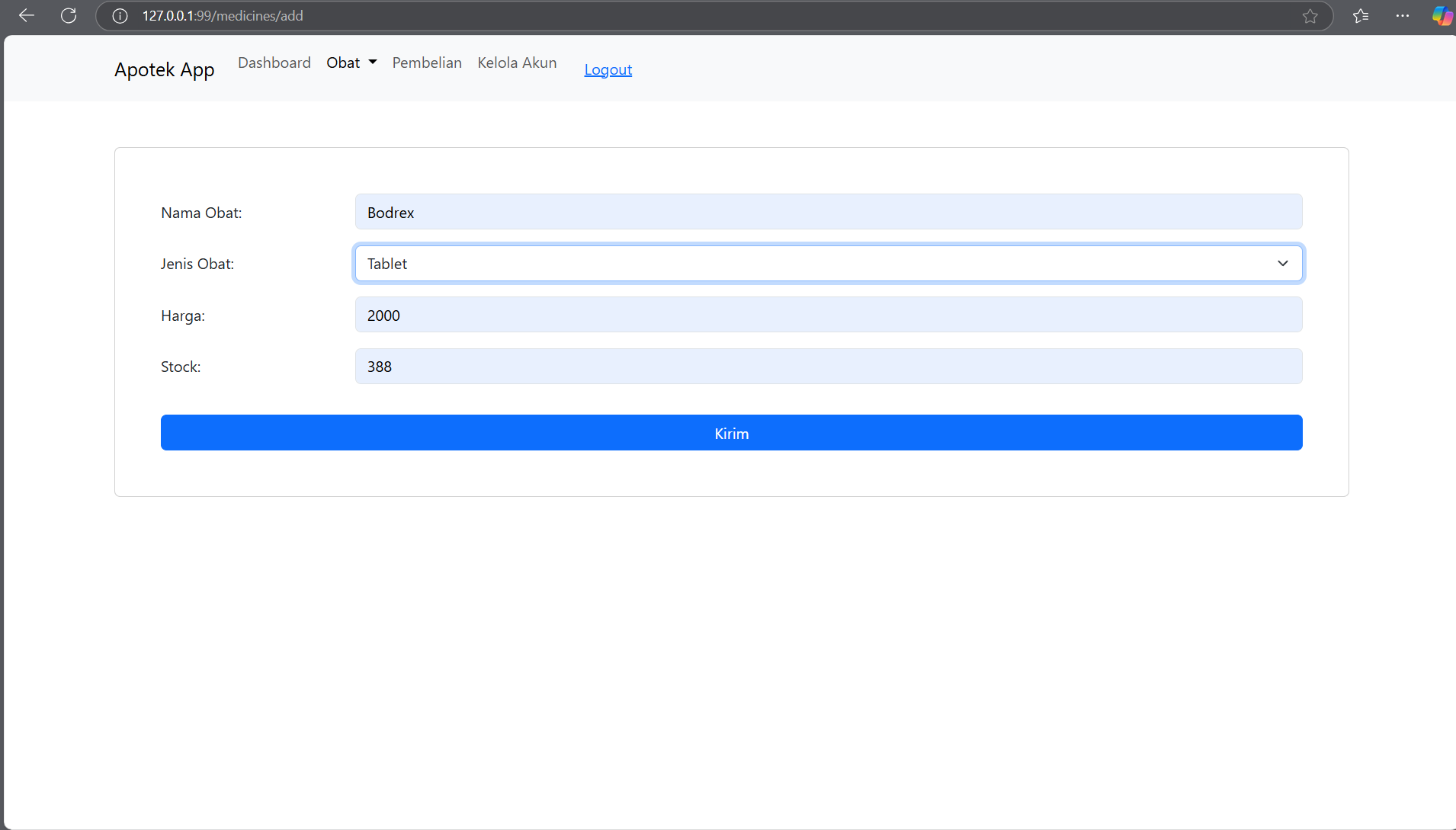
Task: Click the Logout link
Action: 608,69
